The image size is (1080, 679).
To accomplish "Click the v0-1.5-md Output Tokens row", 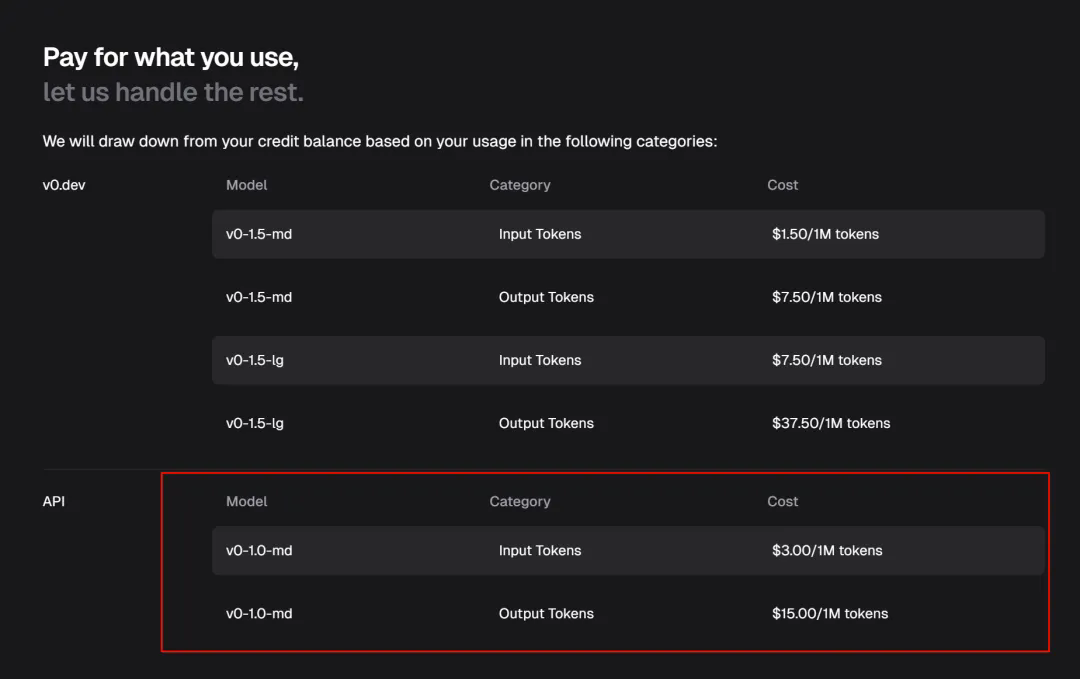I will 628,297.
